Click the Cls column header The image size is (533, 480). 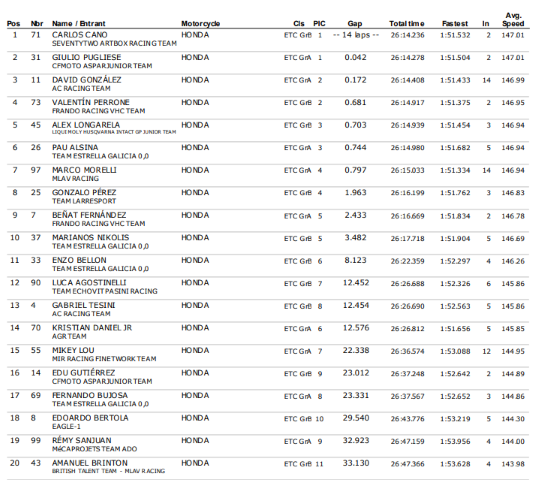coord(299,23)
